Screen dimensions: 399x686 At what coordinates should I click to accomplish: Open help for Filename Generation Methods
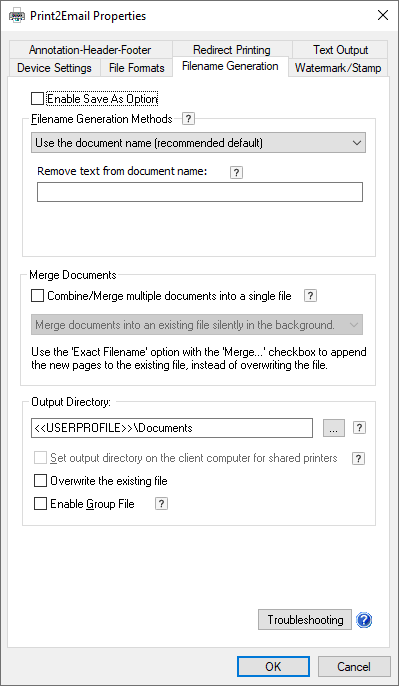(x=188, y=119)
